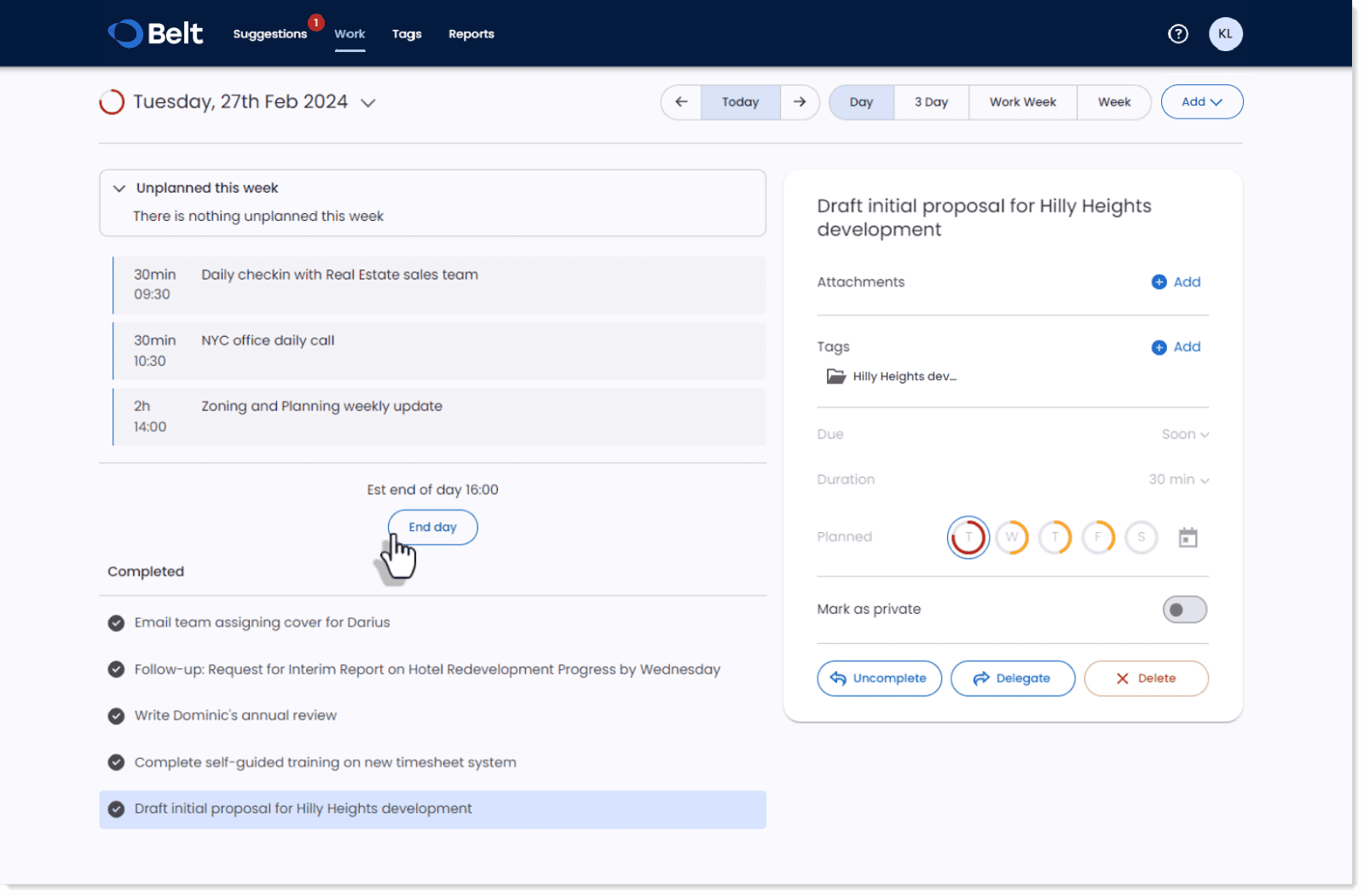
Task: Open the help question mark icon
Action: tap(1178, 34)
